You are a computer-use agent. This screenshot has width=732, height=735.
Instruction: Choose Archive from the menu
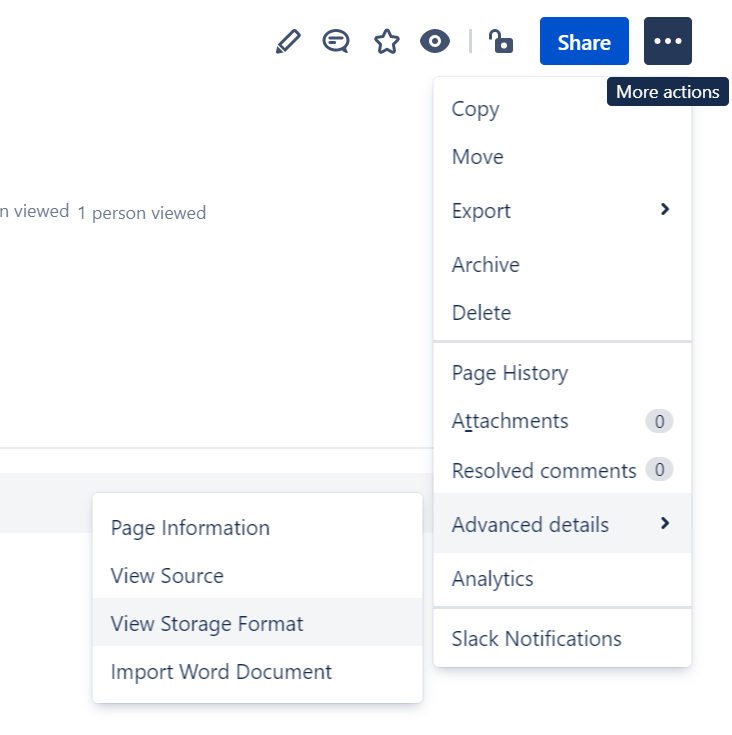coord(562,265)
